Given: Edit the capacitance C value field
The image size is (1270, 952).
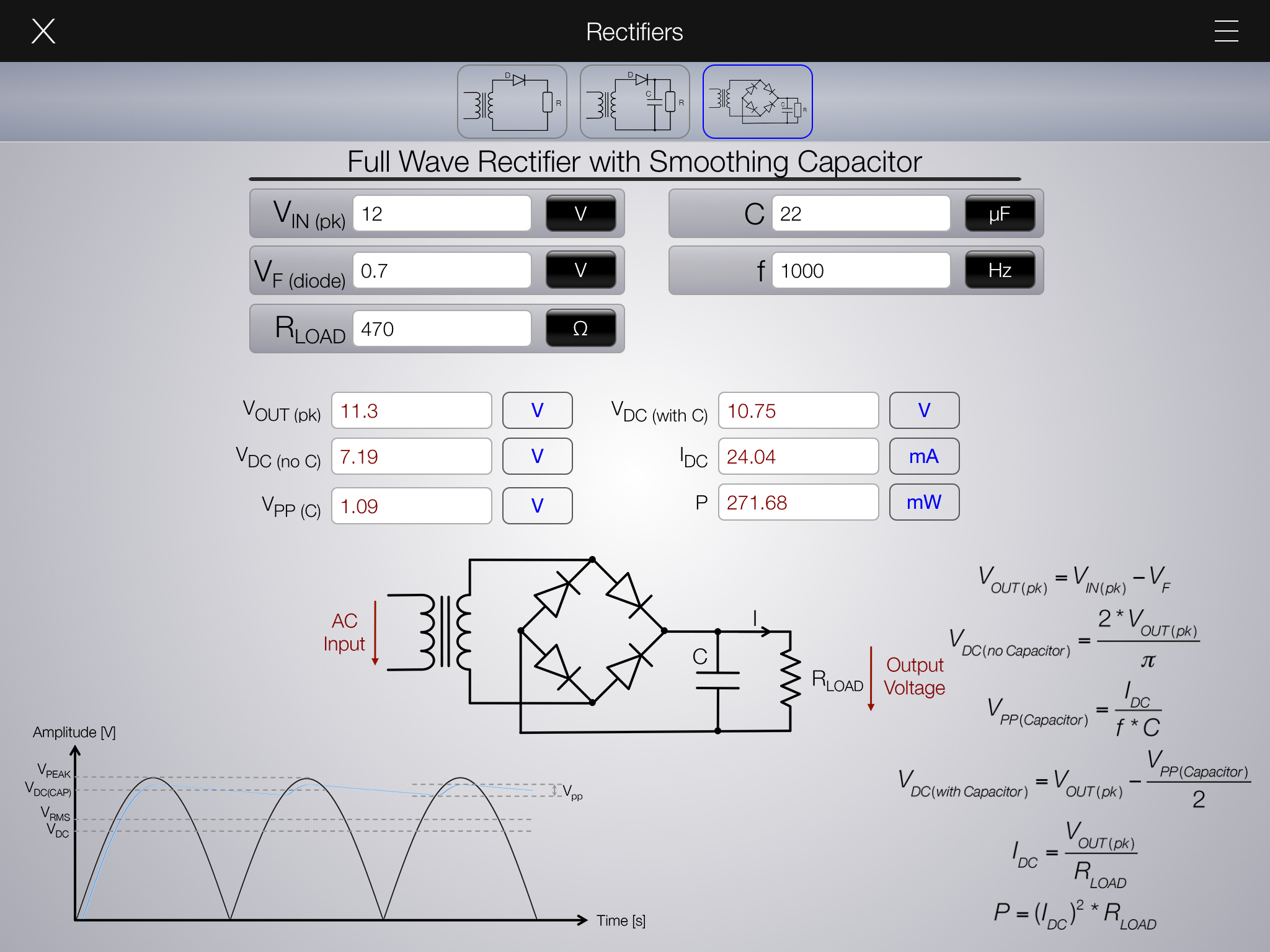Looking at the screenshot, I should point(861,214).
